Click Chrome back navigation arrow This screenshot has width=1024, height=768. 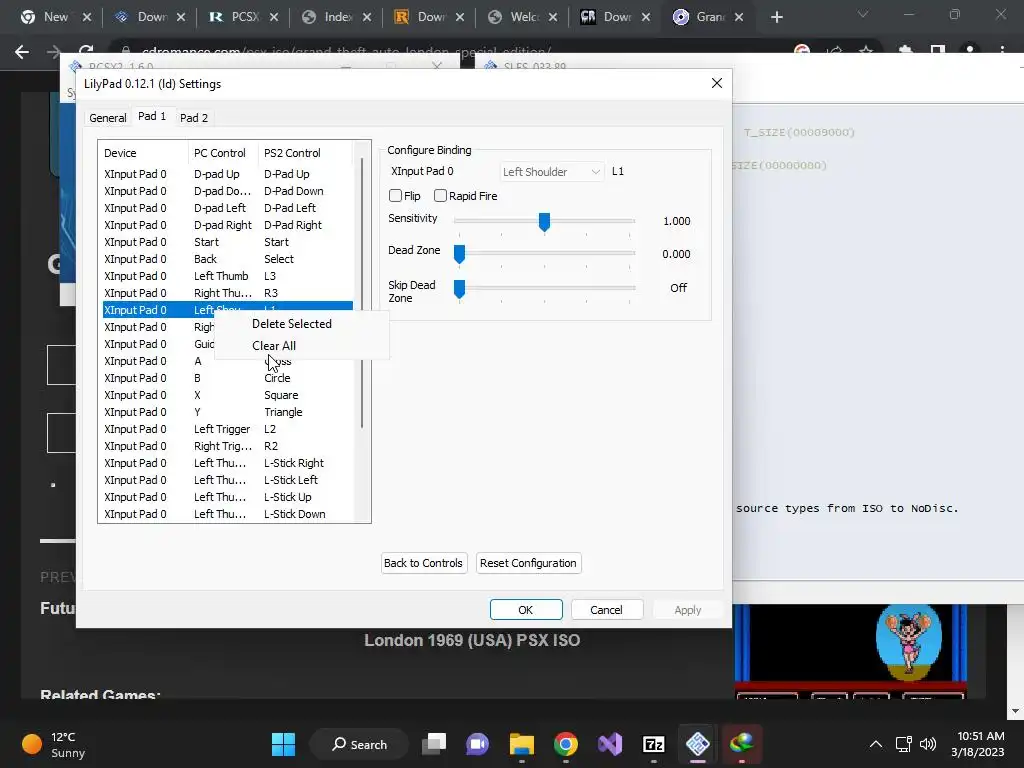click(22, 52)
